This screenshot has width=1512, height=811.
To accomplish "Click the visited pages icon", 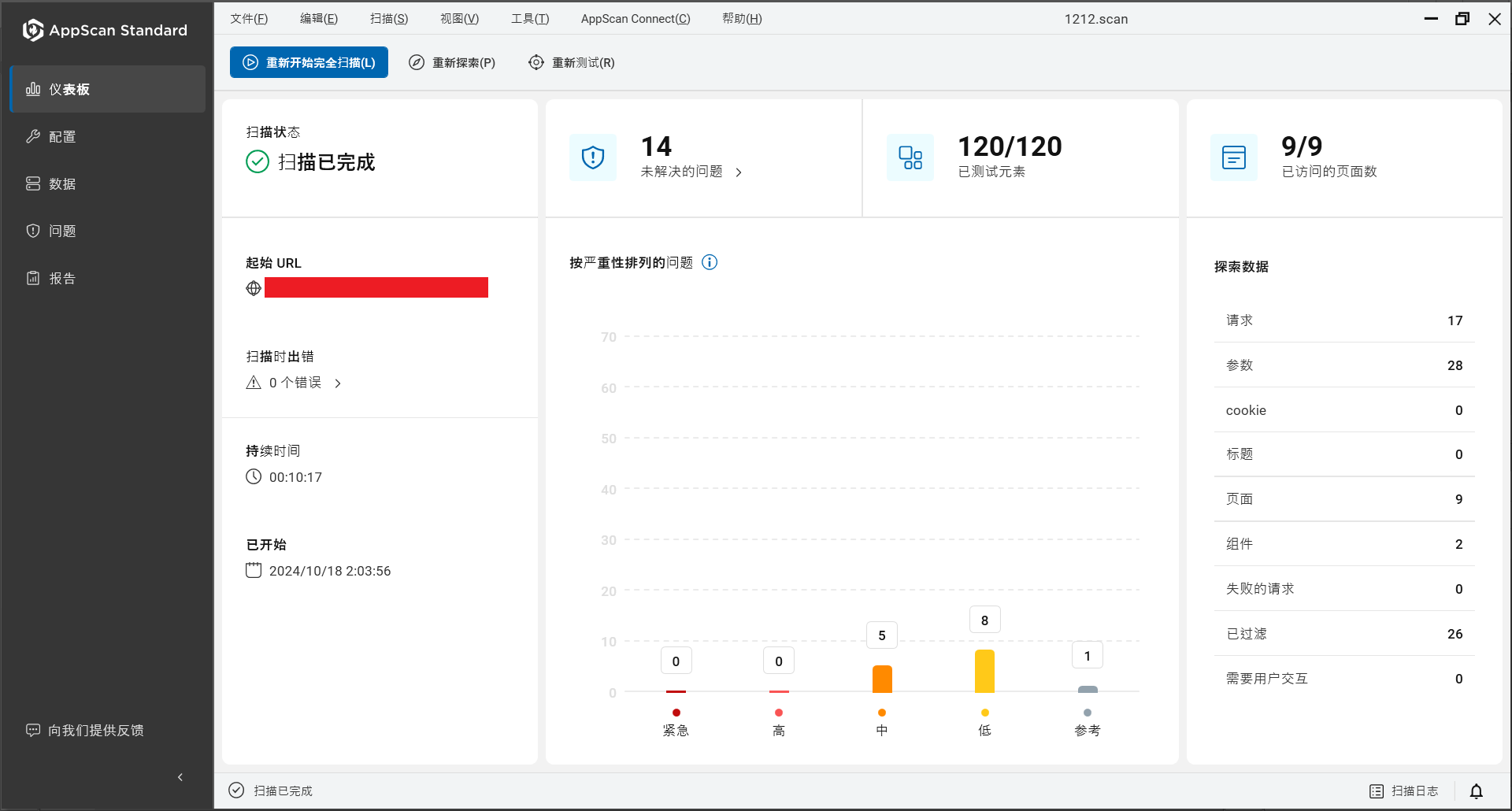I will (1234, 157).
